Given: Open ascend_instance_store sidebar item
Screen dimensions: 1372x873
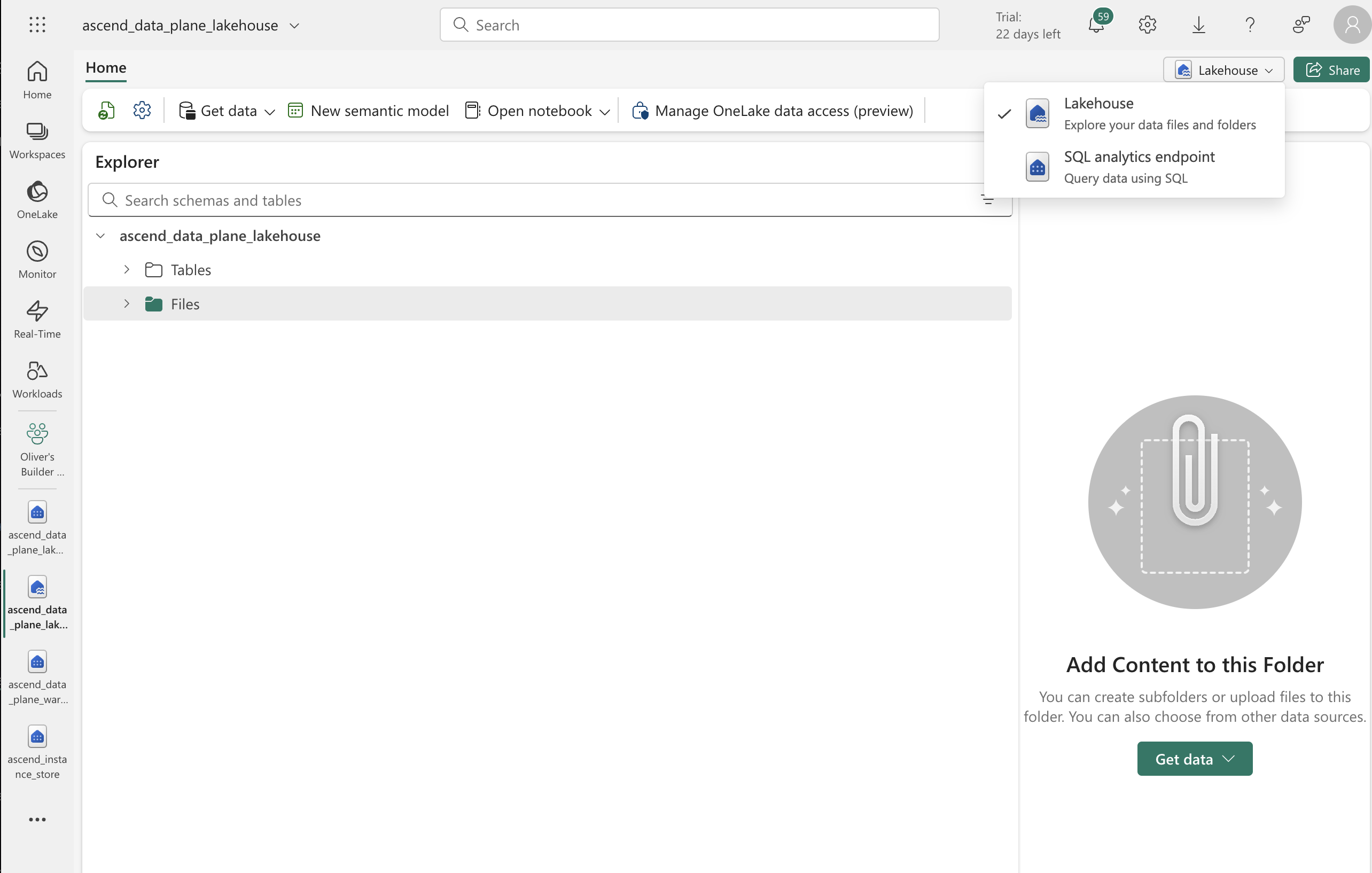Looking at the screenshot, I should (x=37, y=752).
